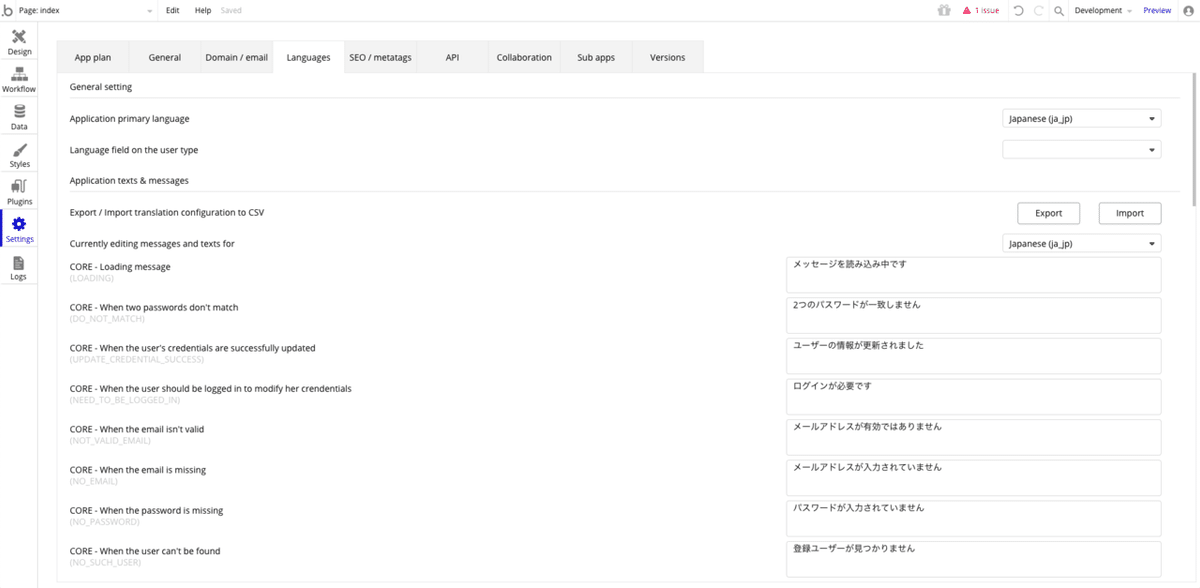Switch to the Domain / email tab

coord(237,57)
